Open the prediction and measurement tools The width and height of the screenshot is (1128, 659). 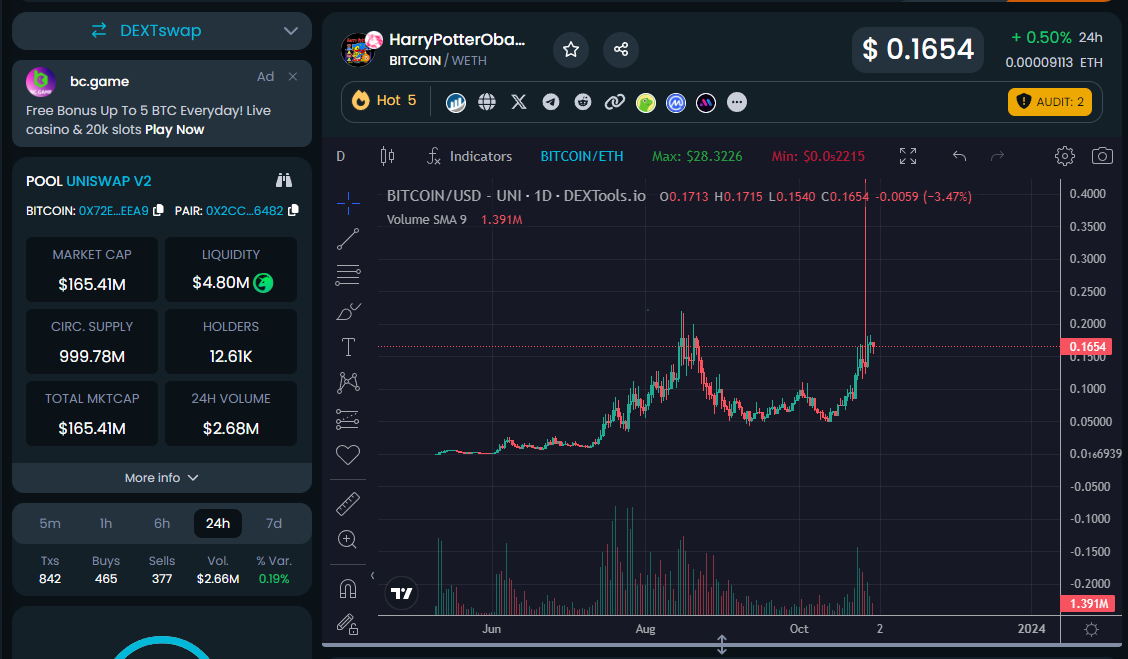tap(347, 419)
